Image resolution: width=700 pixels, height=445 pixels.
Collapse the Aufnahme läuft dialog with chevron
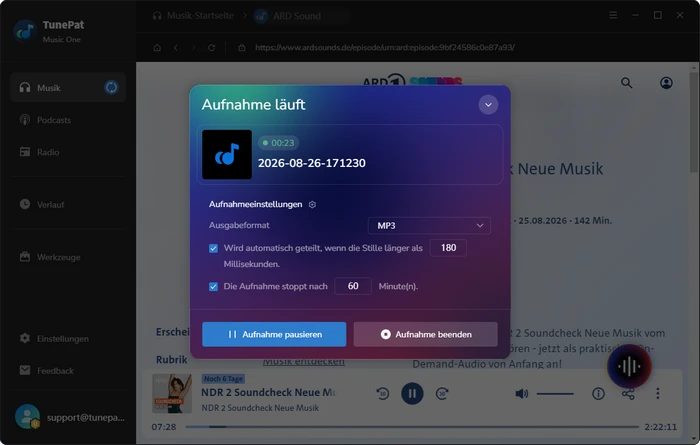coord(488,105)
